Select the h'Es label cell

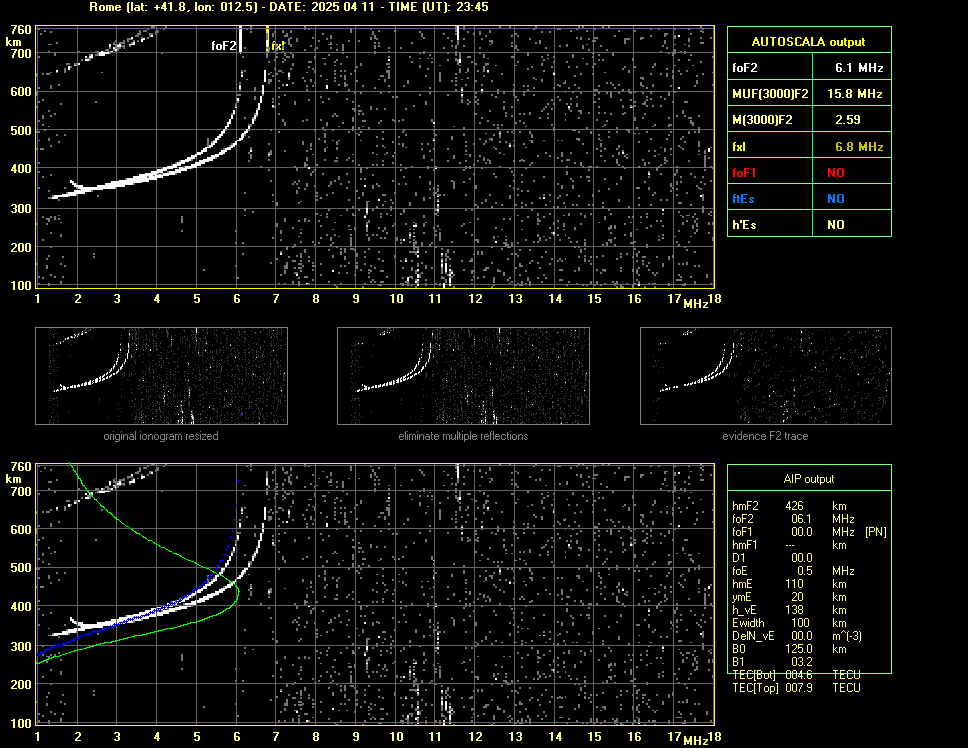pos(770,224)
